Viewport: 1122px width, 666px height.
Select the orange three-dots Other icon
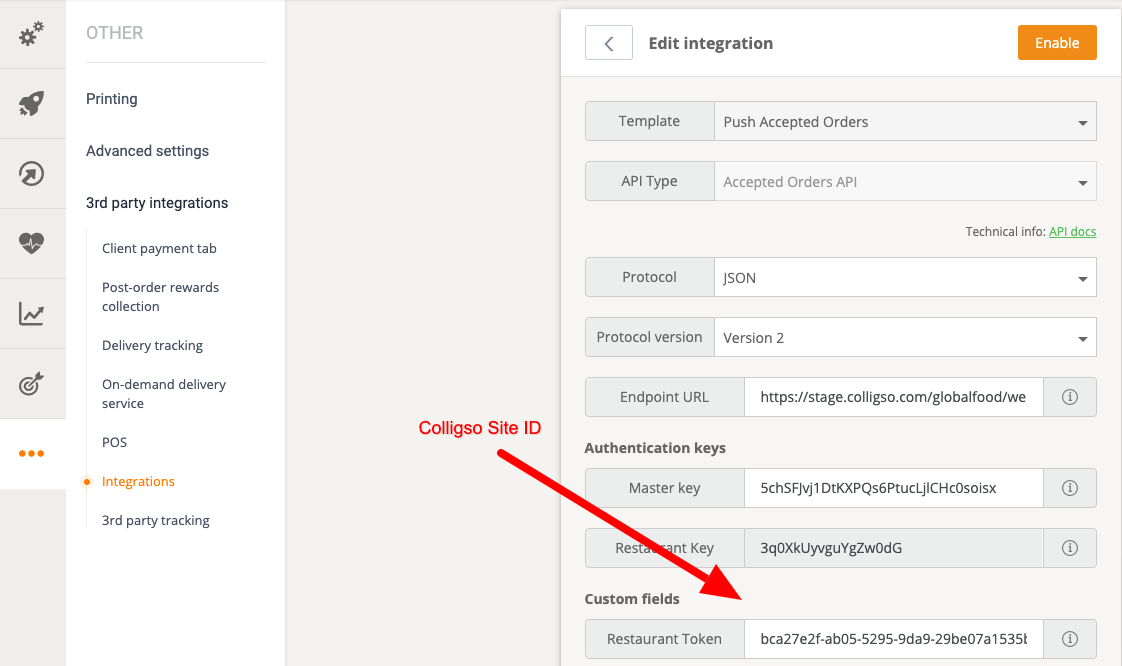click(32, 453)
